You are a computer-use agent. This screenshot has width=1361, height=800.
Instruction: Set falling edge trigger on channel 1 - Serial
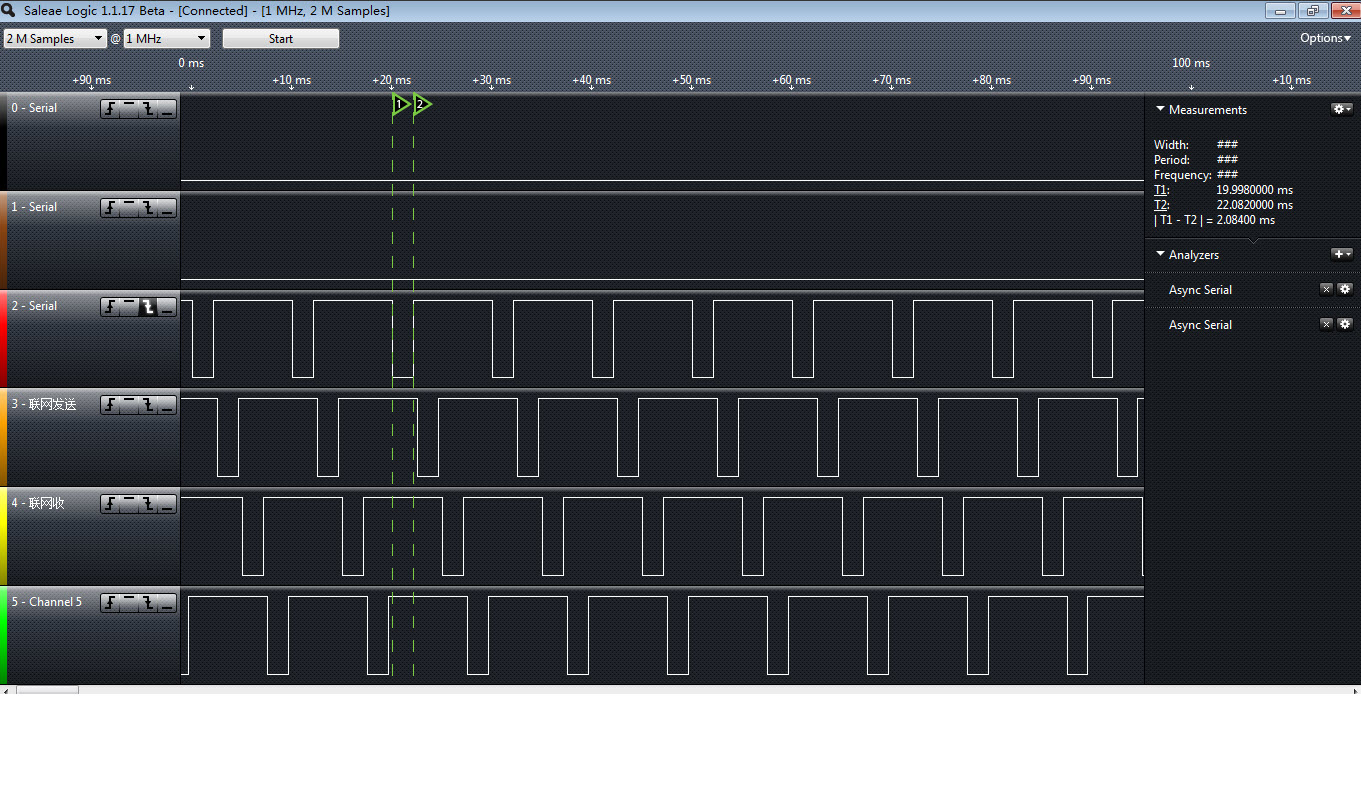148,208
